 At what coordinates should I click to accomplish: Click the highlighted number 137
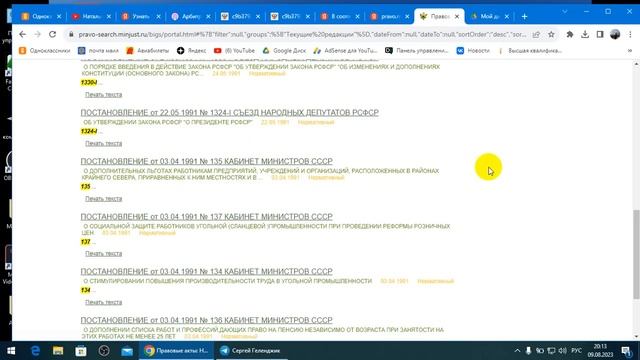[x=86, y=242]
